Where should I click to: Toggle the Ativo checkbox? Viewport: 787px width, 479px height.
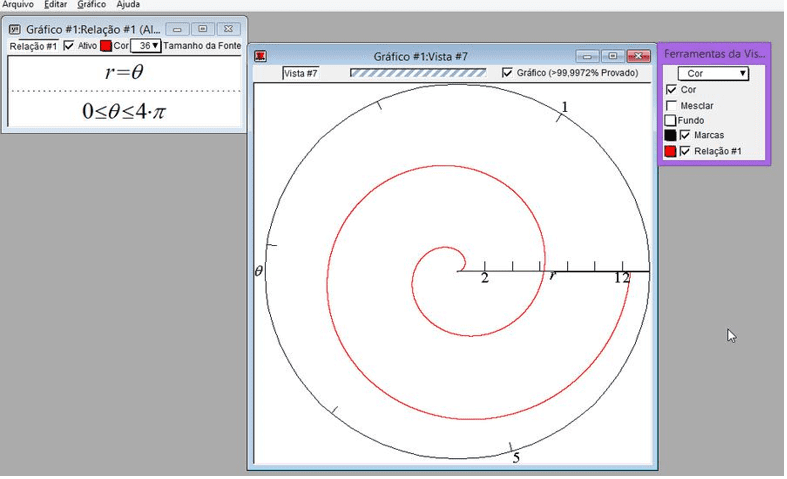69,46
